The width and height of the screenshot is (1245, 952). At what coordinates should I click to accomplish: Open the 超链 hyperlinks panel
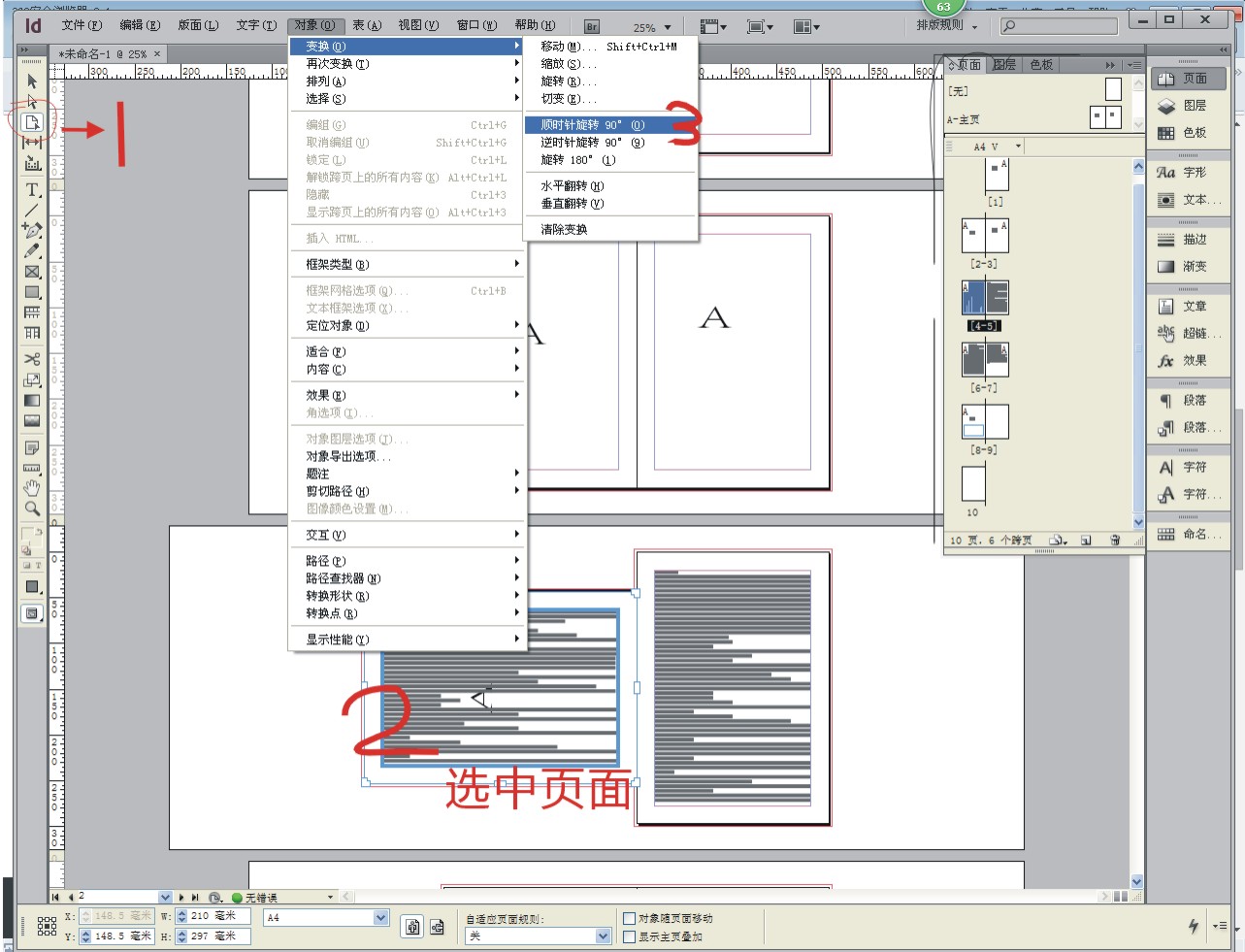tap(1188, 333)
